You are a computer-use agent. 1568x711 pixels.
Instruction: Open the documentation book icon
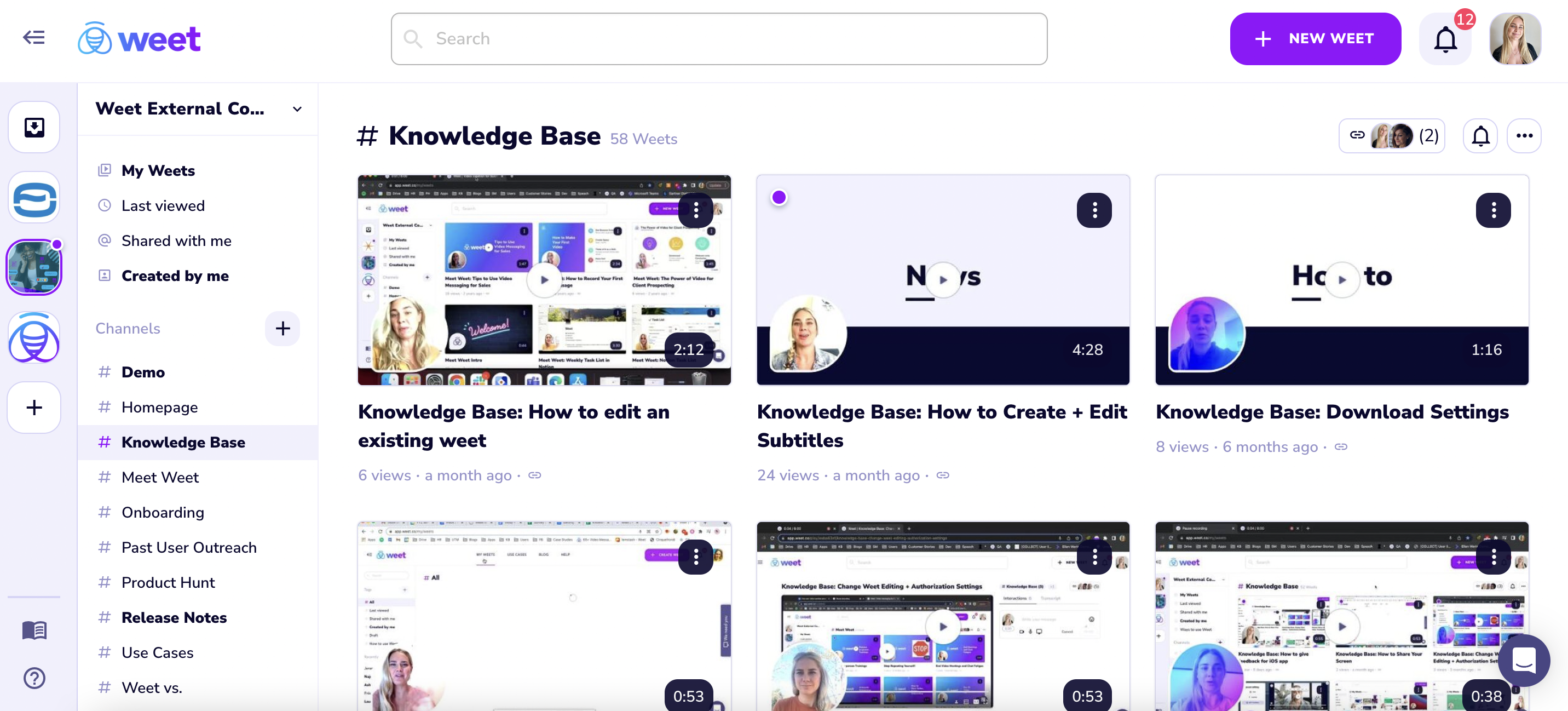[x=33, y=630]
